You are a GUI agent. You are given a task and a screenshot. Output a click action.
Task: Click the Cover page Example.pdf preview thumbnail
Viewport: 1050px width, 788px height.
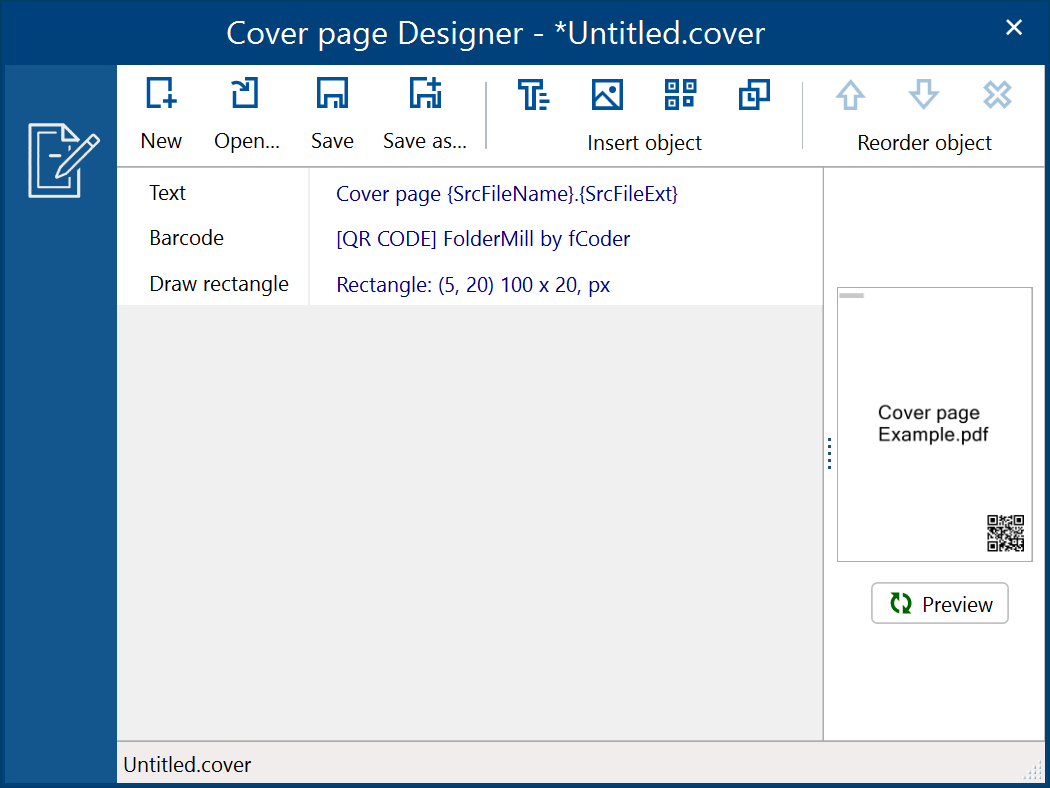(934, 424)
